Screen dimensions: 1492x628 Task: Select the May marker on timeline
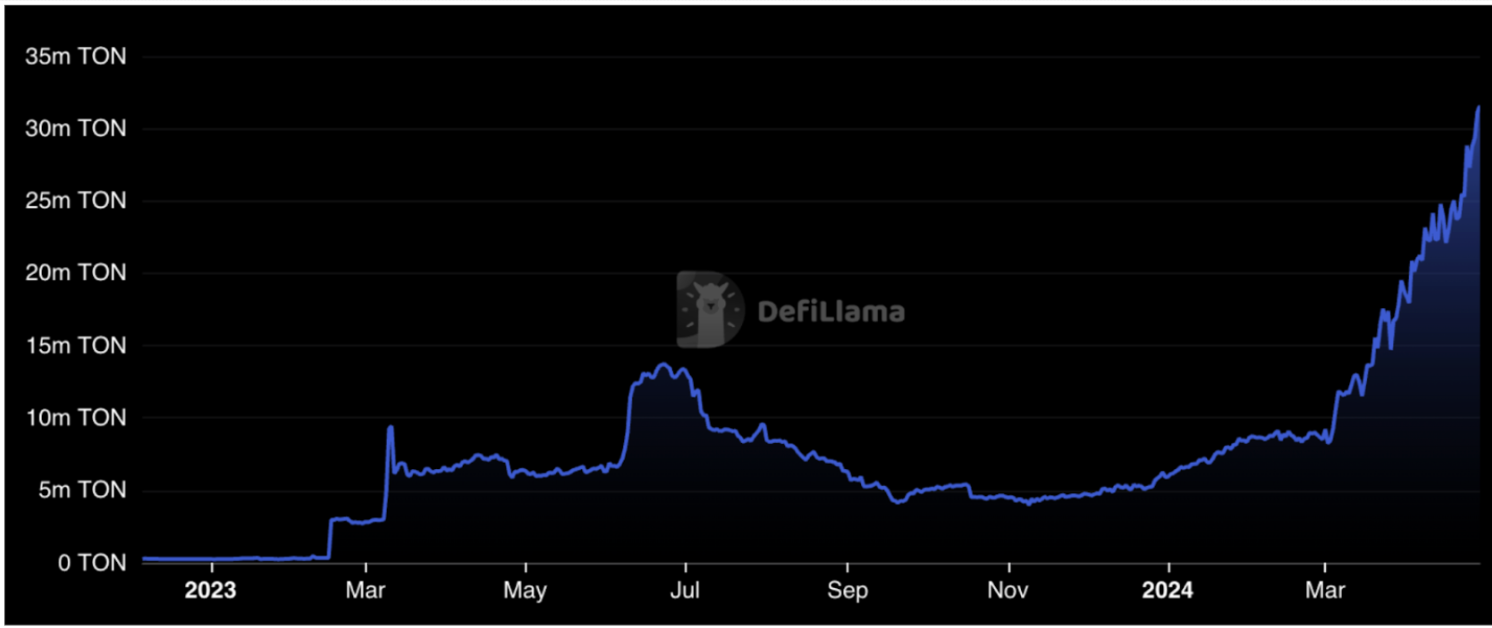(x=525, y=590)
